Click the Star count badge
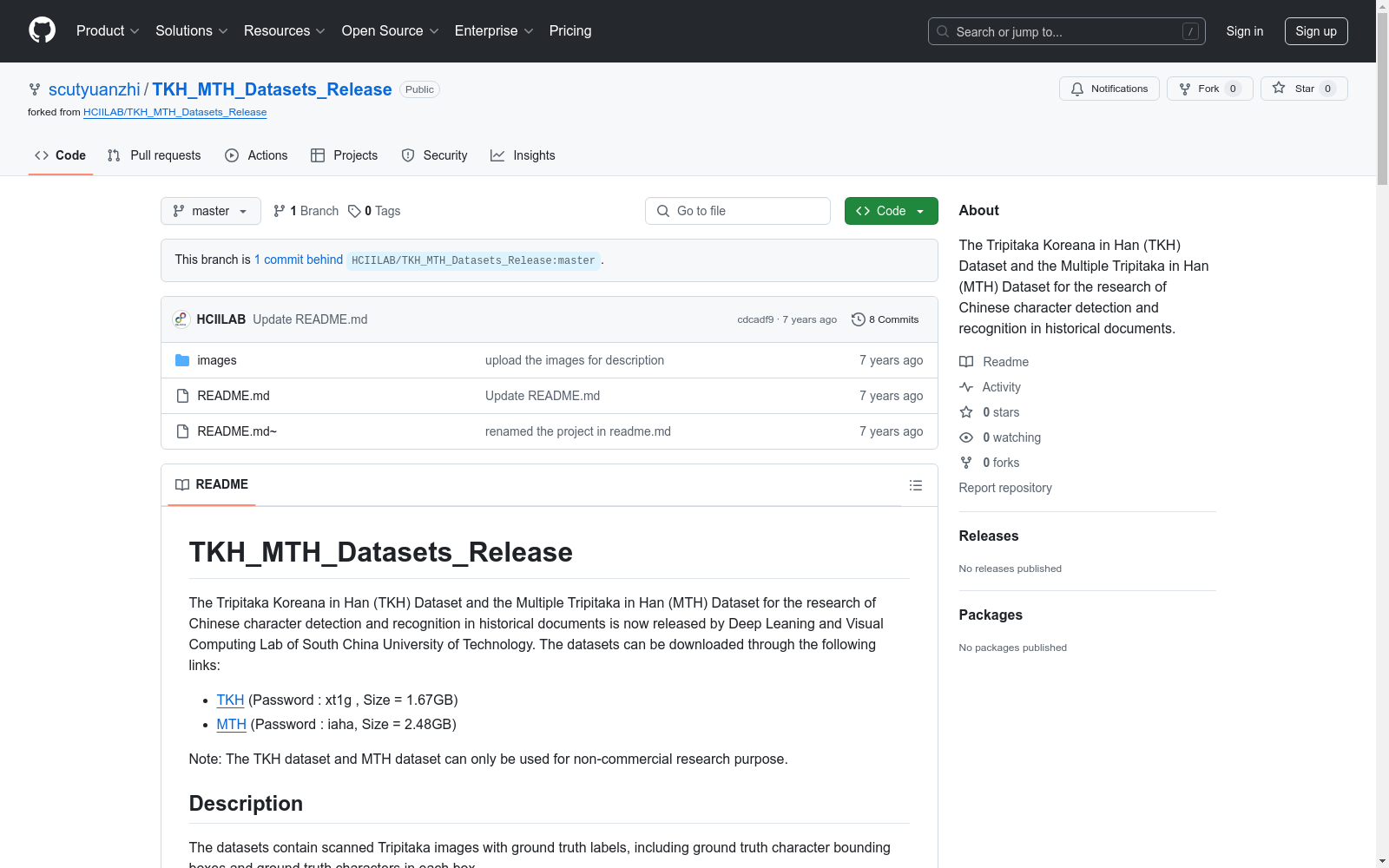Screen dimensions: 1389x868 [1327, 89]
